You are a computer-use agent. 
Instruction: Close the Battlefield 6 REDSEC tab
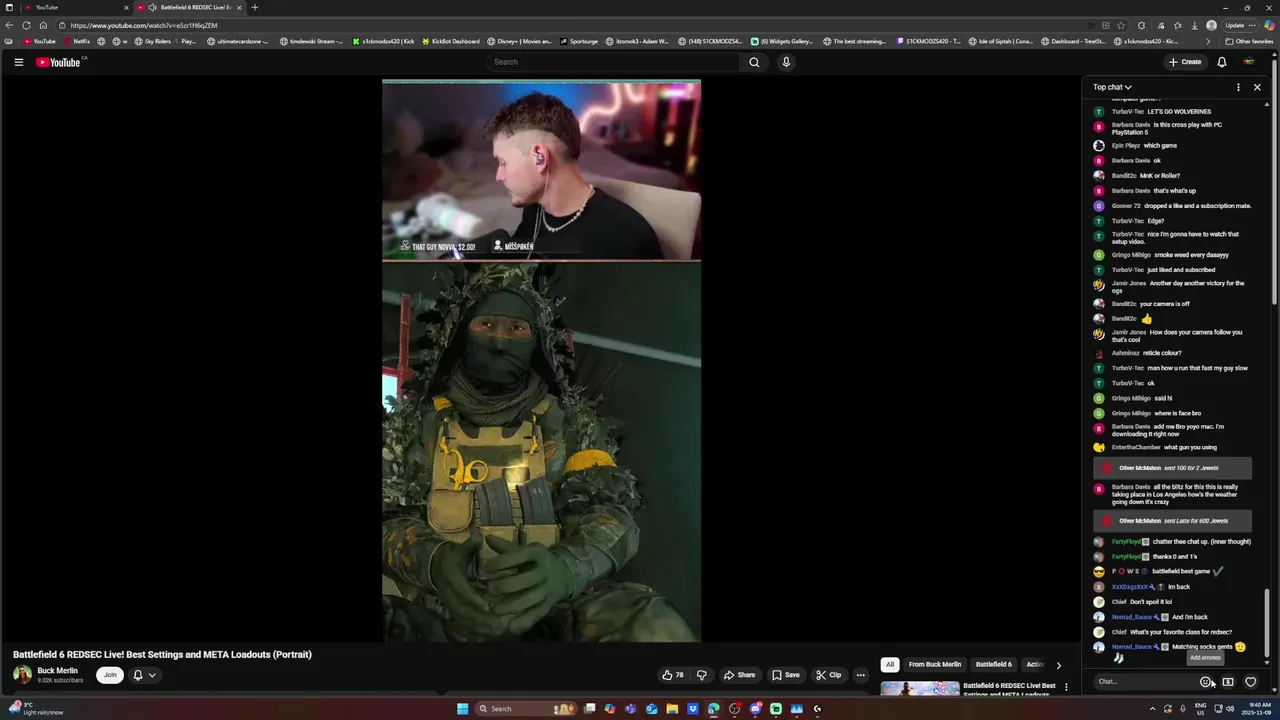[x=239, y=7]
